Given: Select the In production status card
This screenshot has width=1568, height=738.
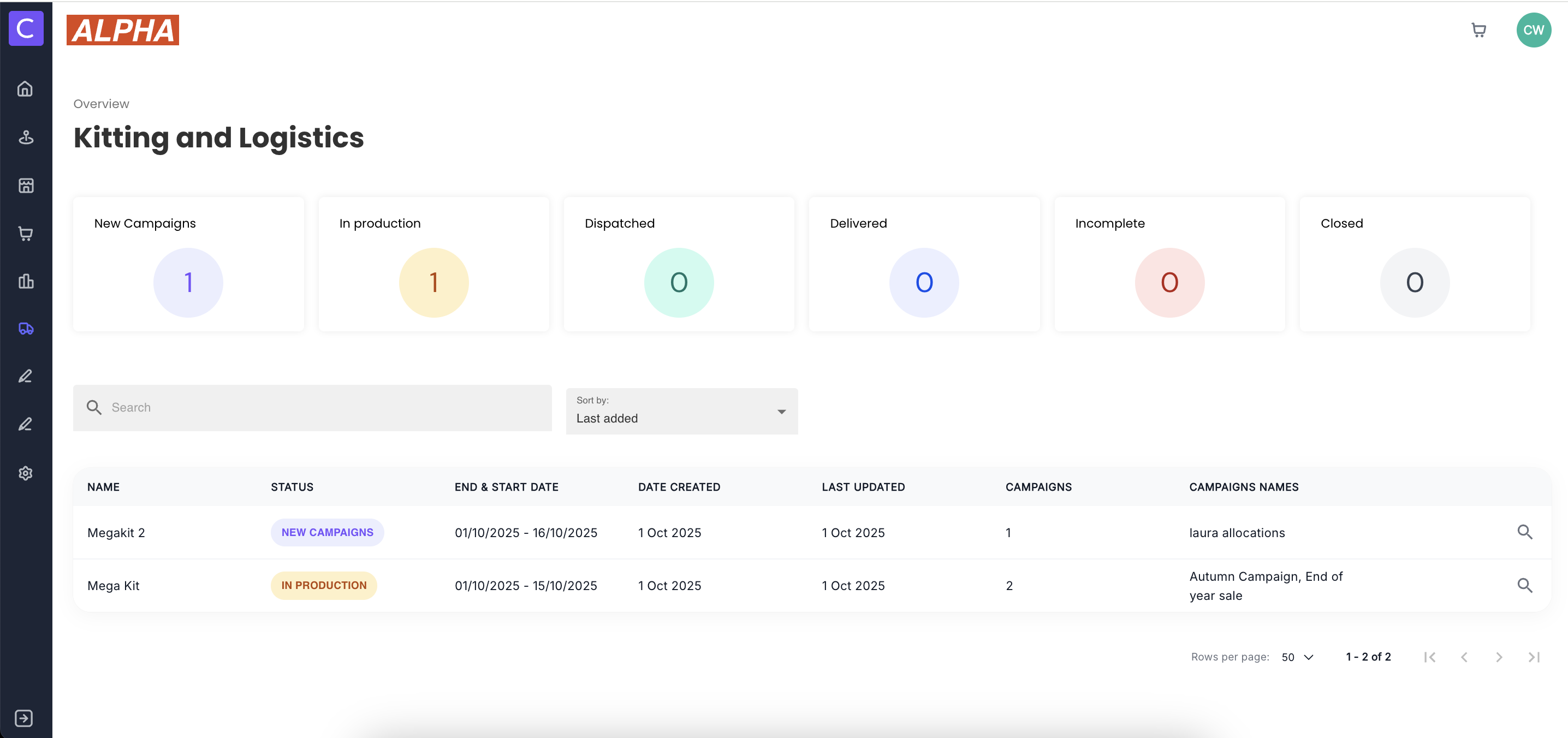Looking at the screenshot, I should [433, 264].
